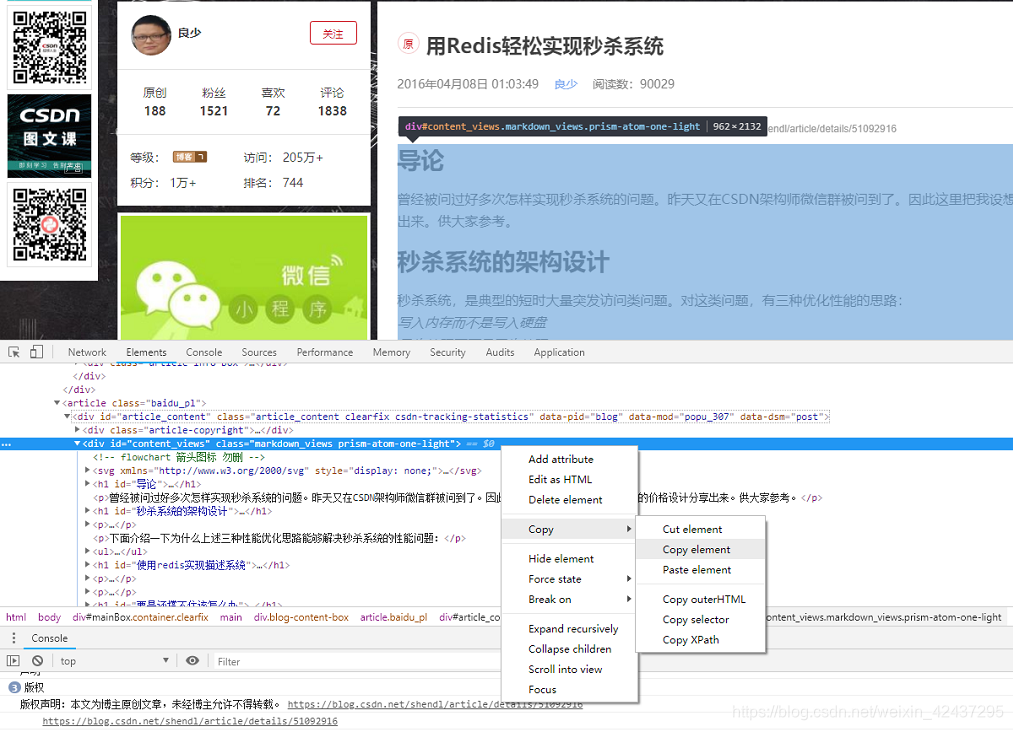Expand the h1 秒杀系统的架构设计 node
This screenshot has width=1013, height=730.
[87, 511]
